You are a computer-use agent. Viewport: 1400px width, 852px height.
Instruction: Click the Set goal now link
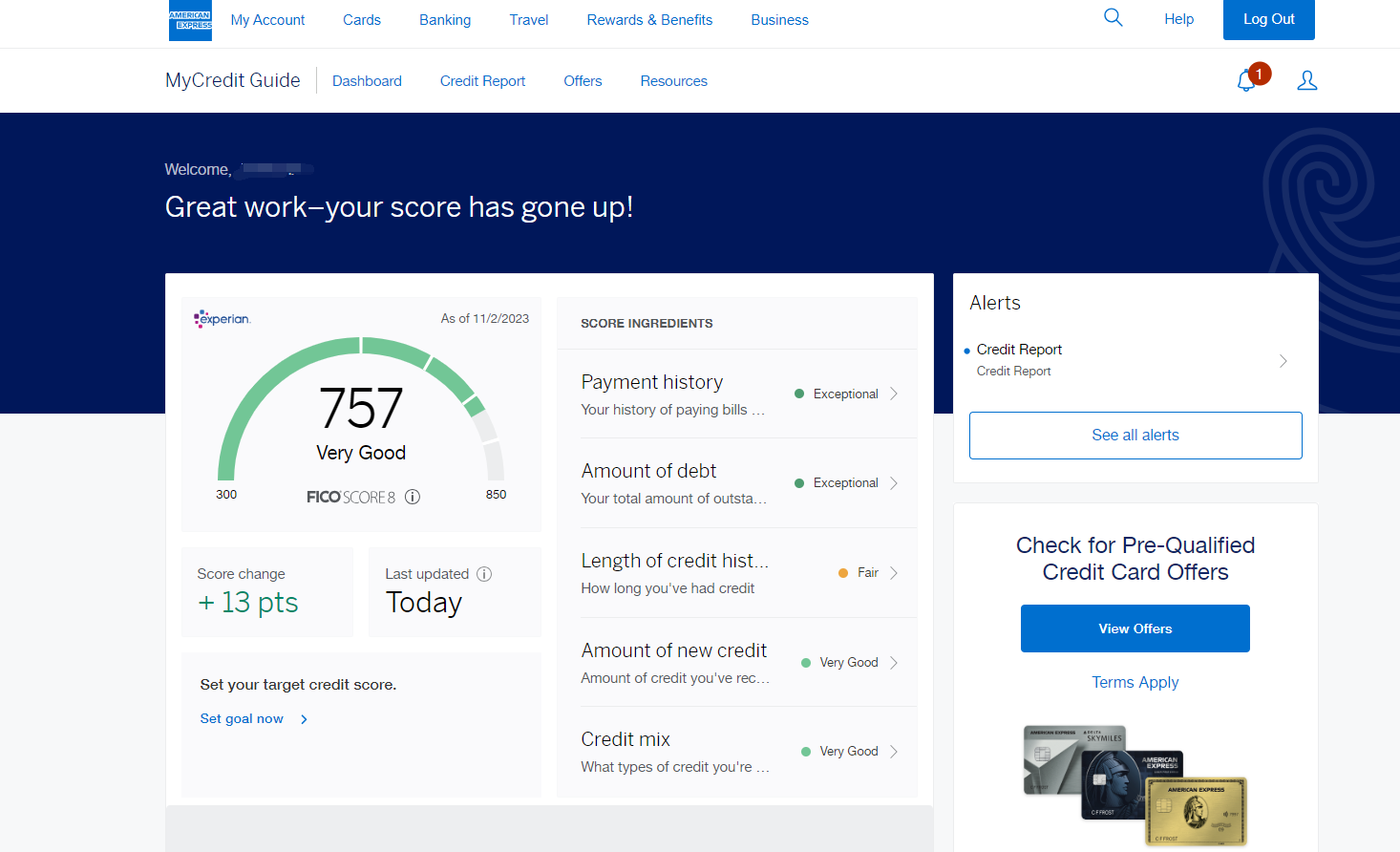click(242, 719)
